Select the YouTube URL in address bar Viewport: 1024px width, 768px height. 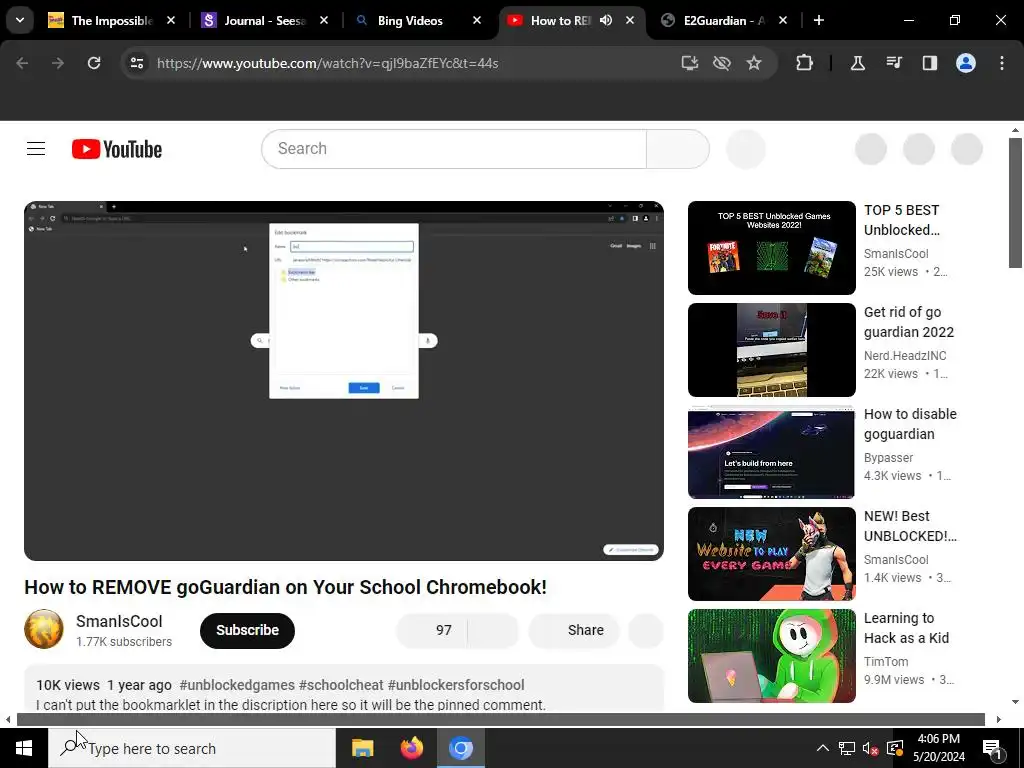[x=327, y=63]
